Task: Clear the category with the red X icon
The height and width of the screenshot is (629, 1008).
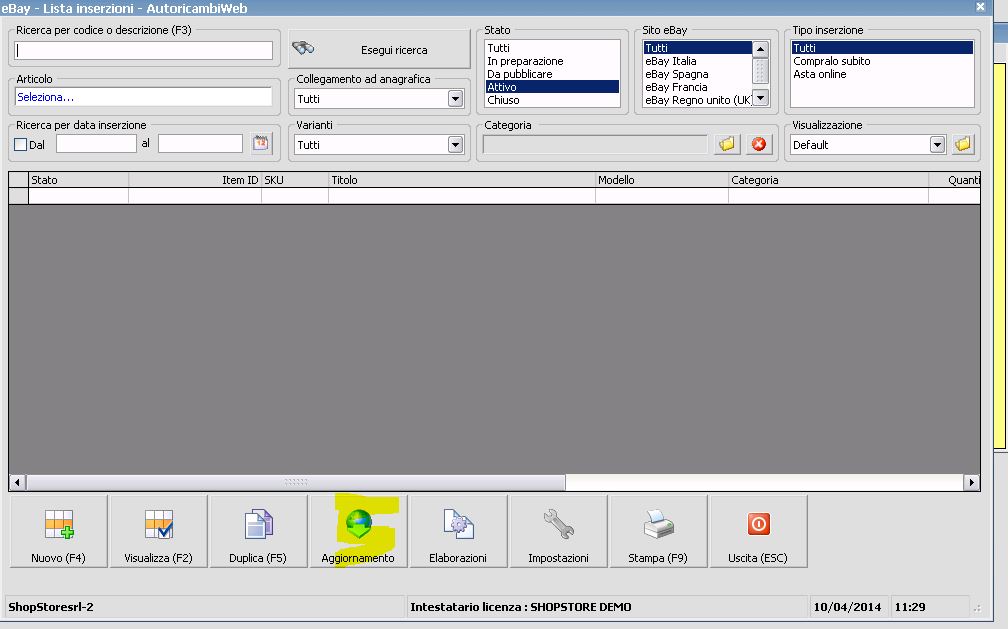Action: pos(759,144)
